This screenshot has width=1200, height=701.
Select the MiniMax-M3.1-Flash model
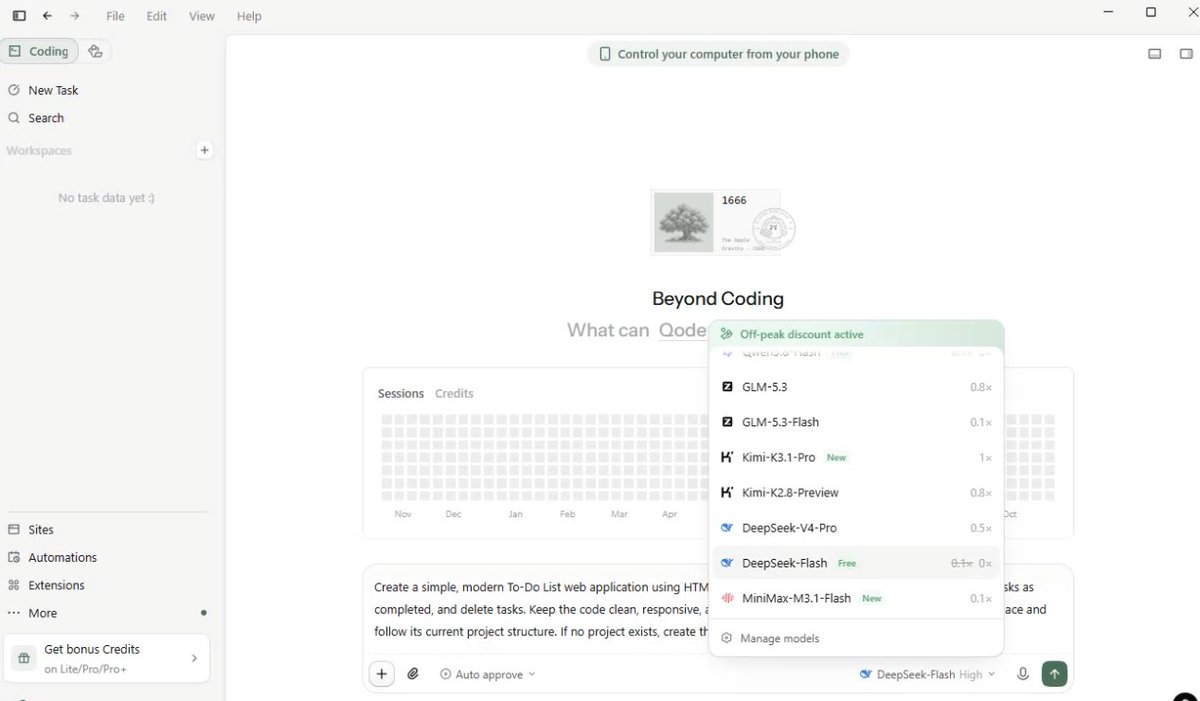[x=856, y=598]
